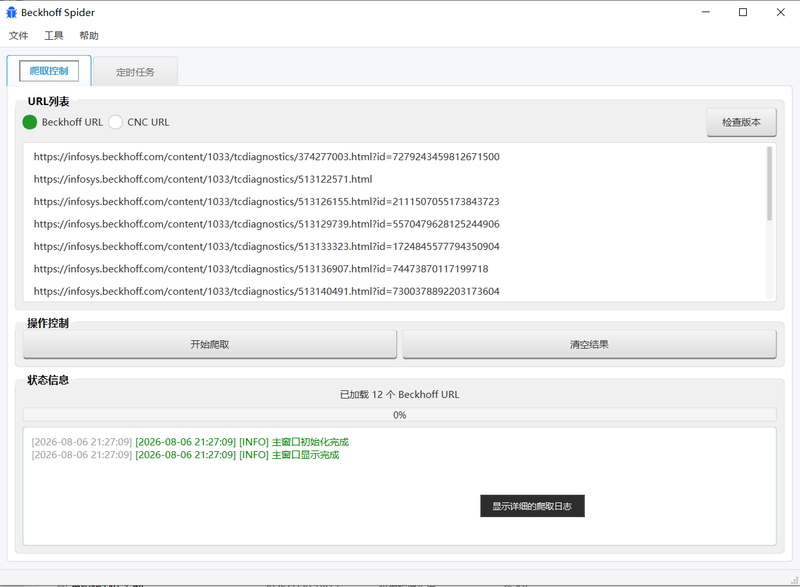This screenshot has width=800, height=587.
Task: Close the Beckhoff Spider window
Action: (x=781, y=12)
